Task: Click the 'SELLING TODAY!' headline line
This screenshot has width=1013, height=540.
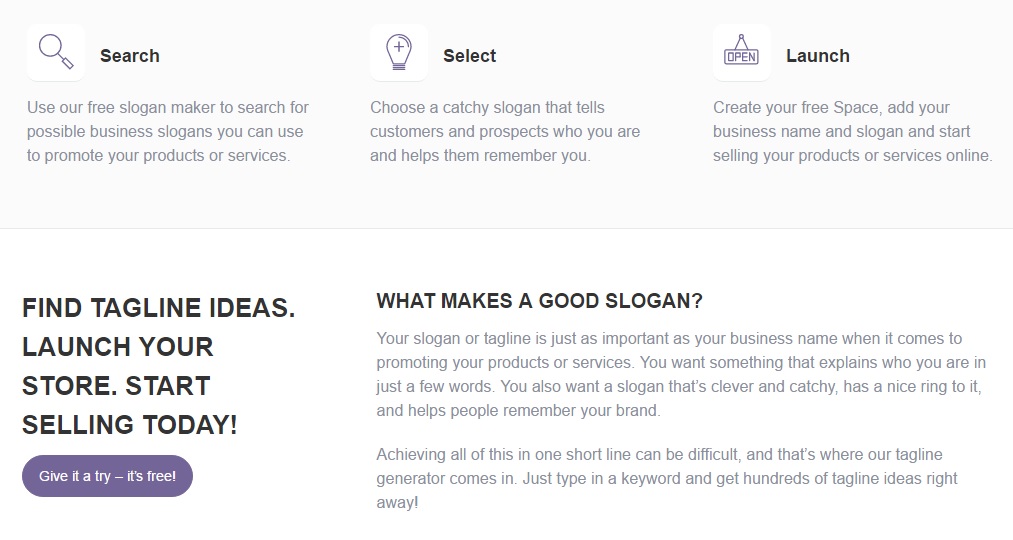Action: 129,425
